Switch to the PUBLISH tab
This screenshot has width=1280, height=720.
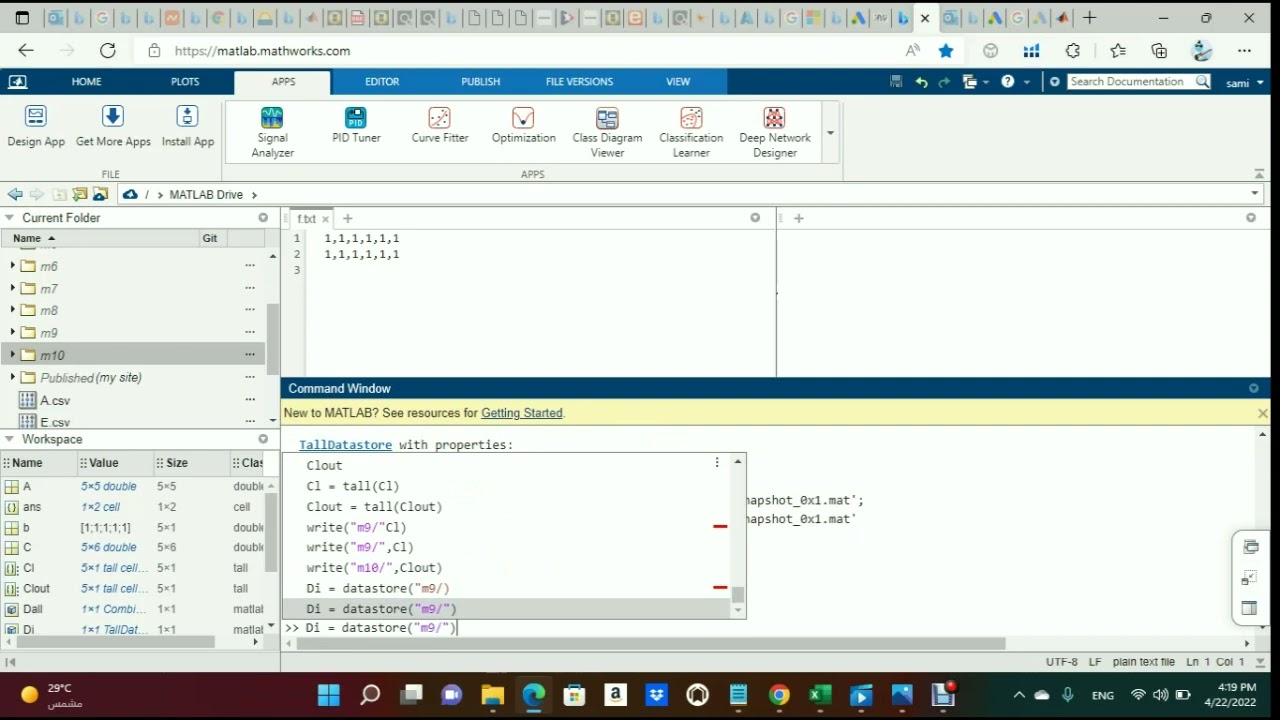[x=481, y=82]
